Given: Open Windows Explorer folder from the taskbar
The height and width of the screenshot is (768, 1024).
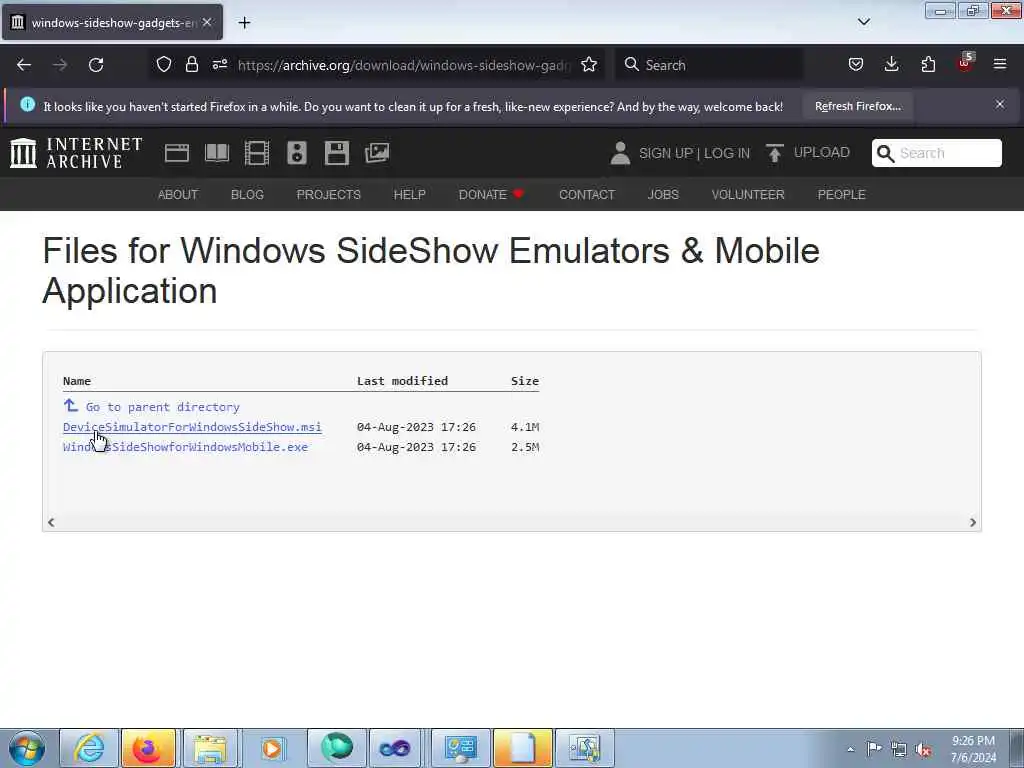Looking at the screenshot, I should tap(210, 748).
